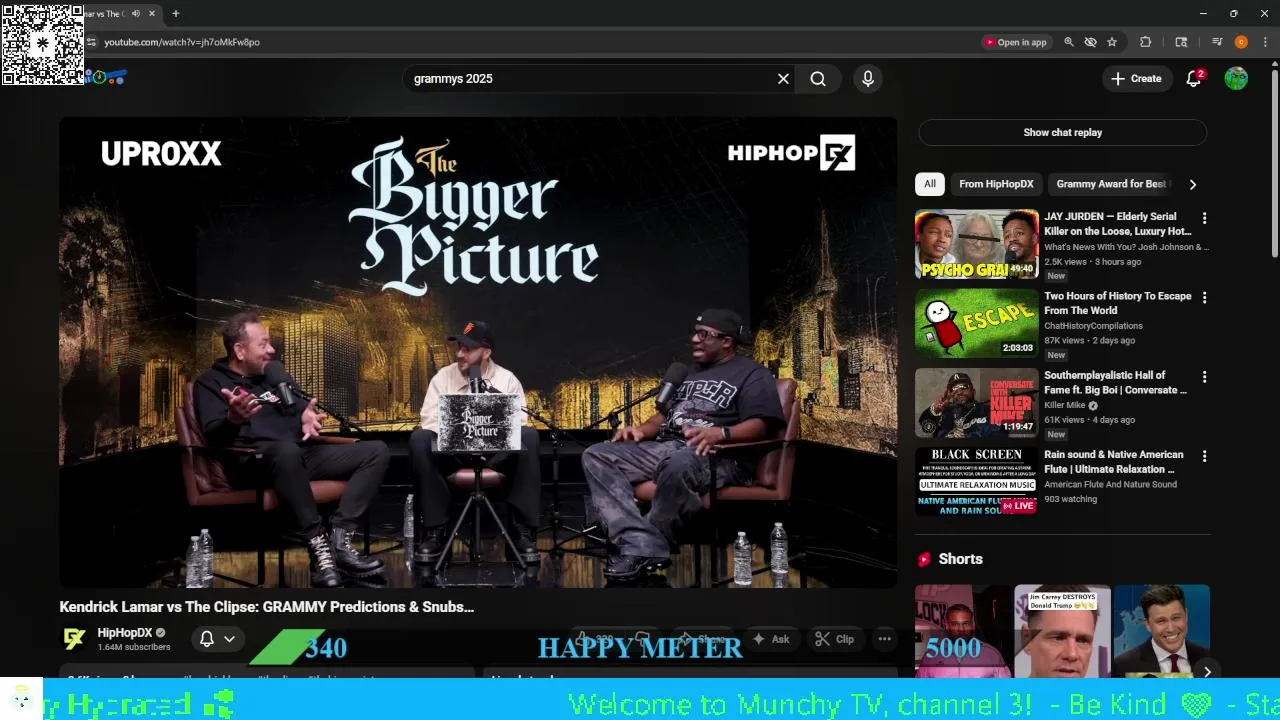Click the search magnifier button
Screen dimensions: 1280x720
pyautogui.click(x=818, y=79)
